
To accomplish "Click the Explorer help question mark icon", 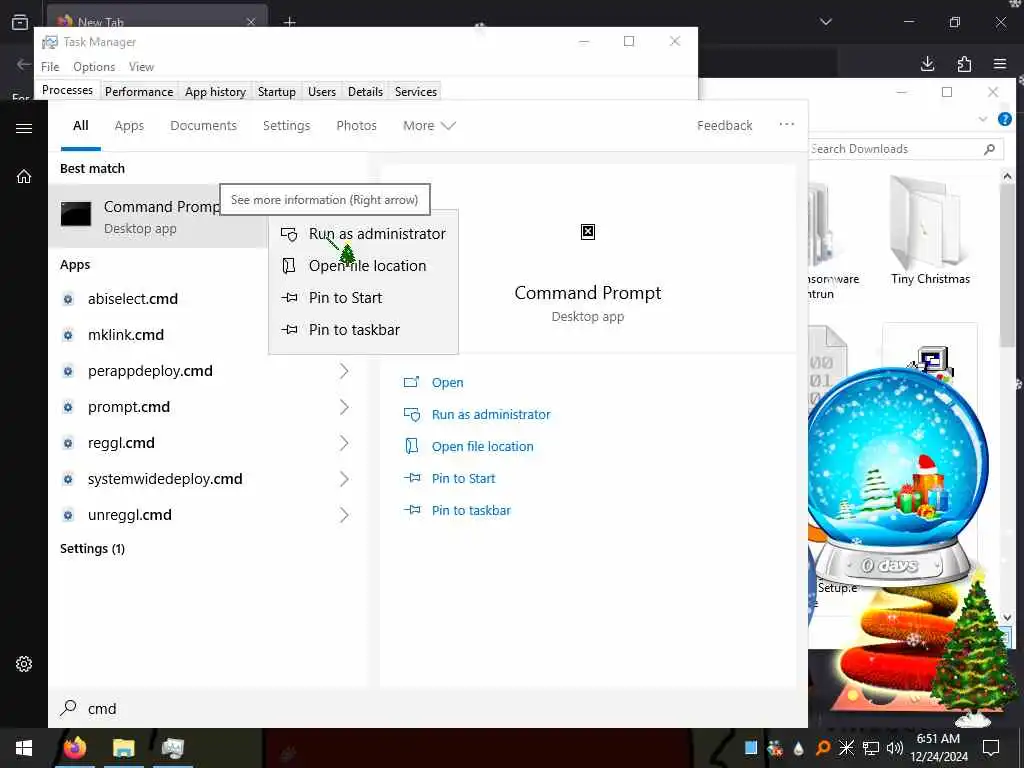I will pos(1004,119).
